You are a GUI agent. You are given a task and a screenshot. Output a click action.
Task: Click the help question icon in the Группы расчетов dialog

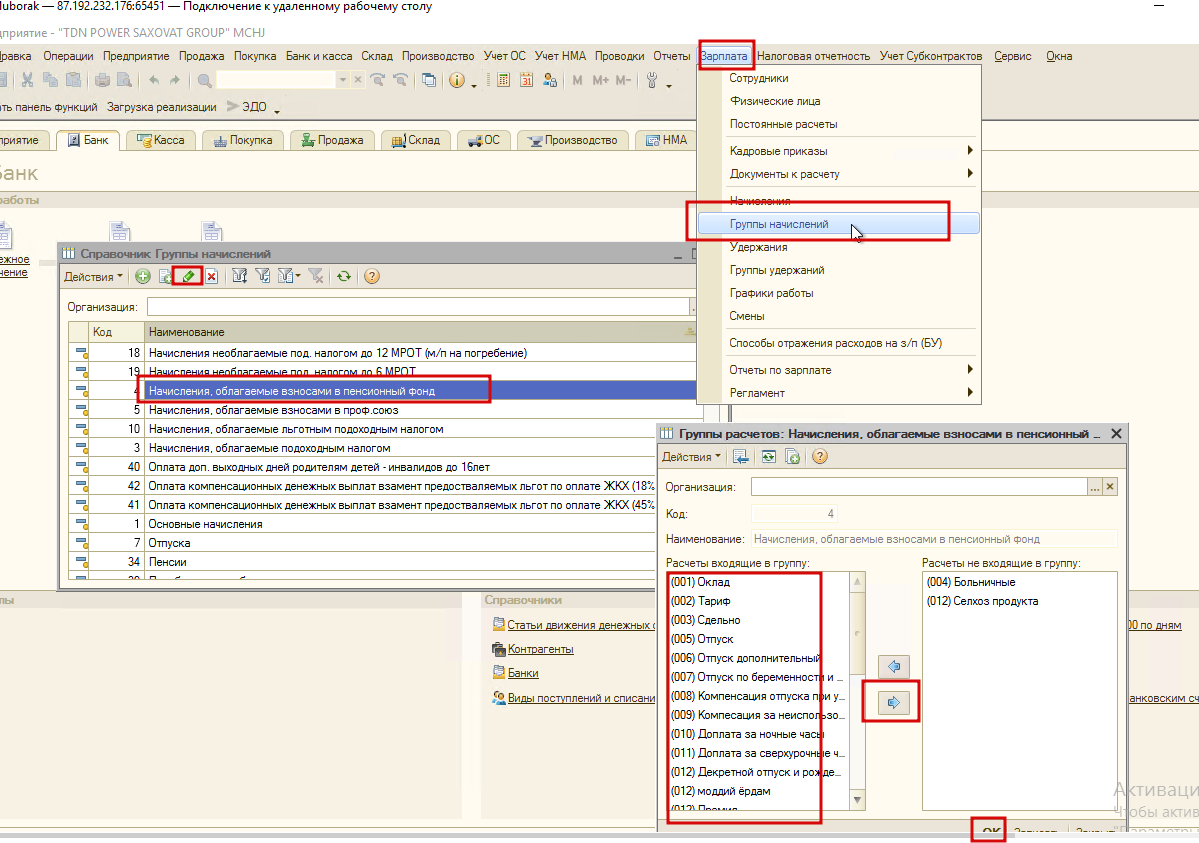point(820,457)
